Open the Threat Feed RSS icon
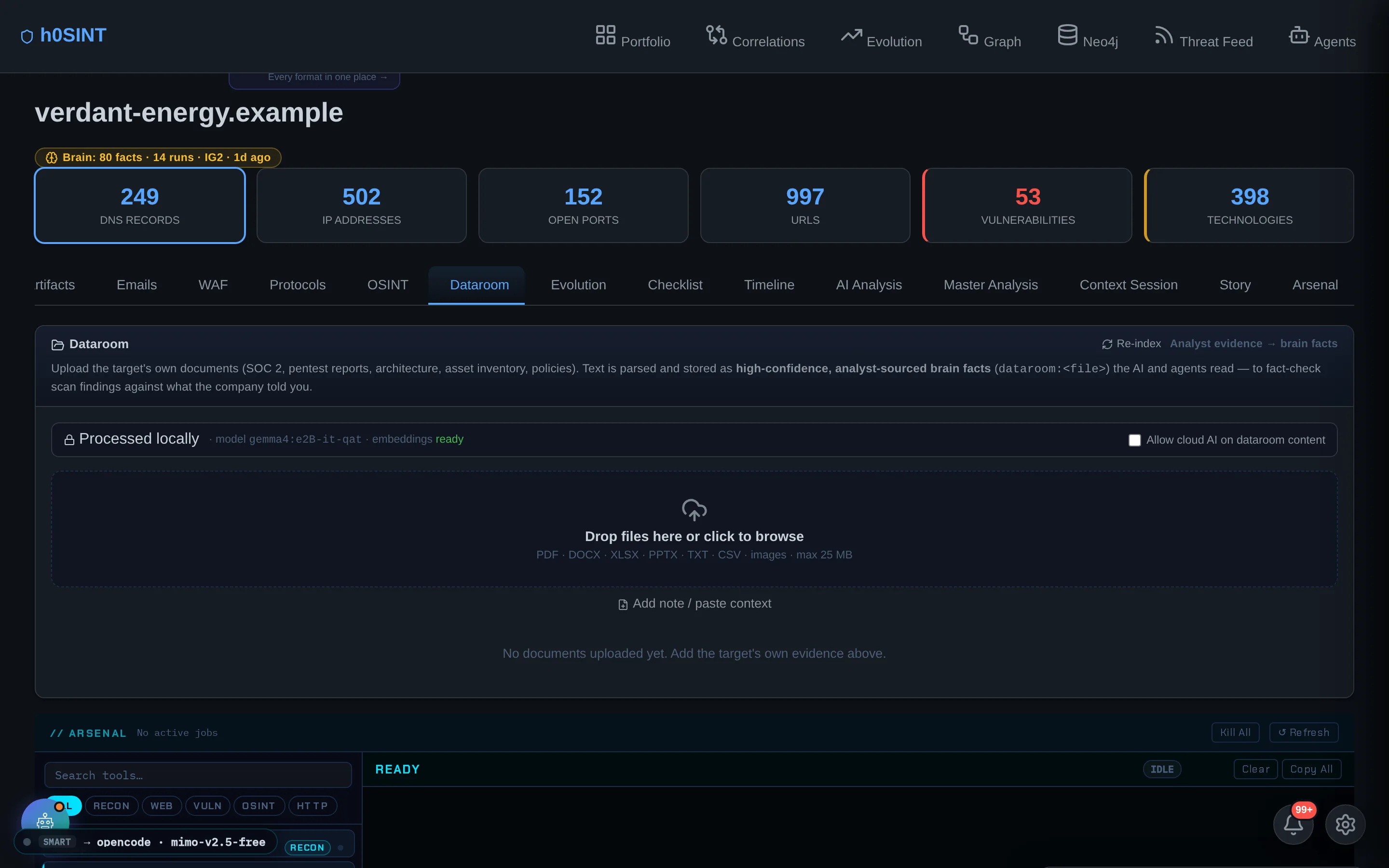1389x868 pixels. click(x=1163, y=34)
